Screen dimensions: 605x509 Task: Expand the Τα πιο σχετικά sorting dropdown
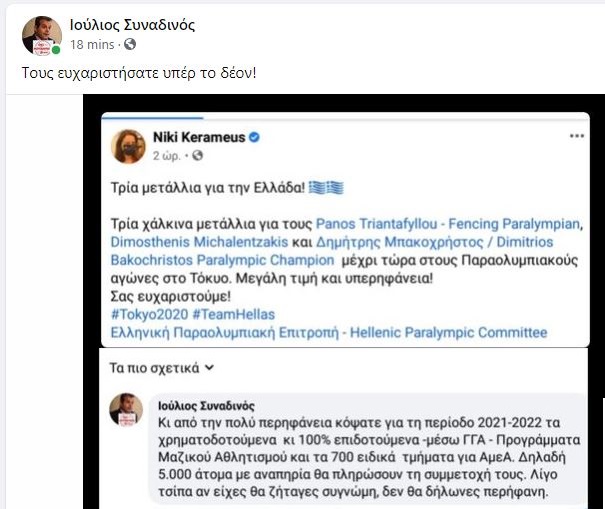(161, 368)
